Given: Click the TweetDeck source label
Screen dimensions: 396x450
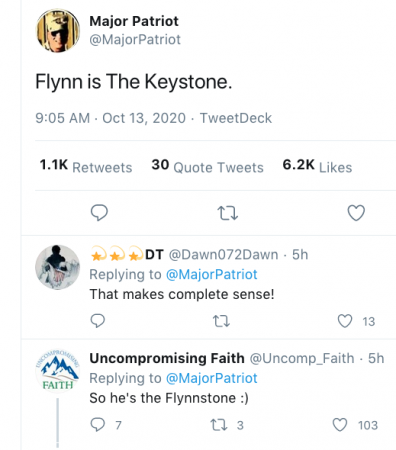Looking at the screenshot, I should (x=236, y=118).
